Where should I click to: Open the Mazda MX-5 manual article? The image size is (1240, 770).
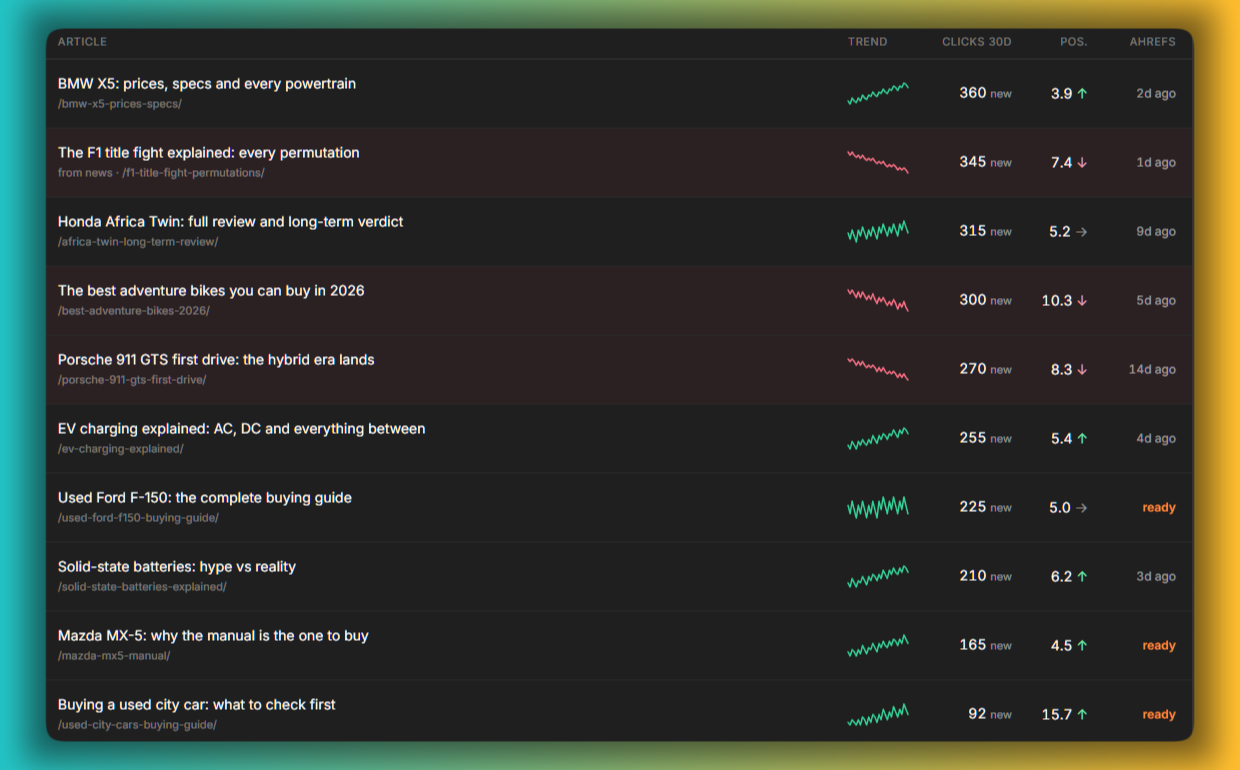[x=213, y=636]
